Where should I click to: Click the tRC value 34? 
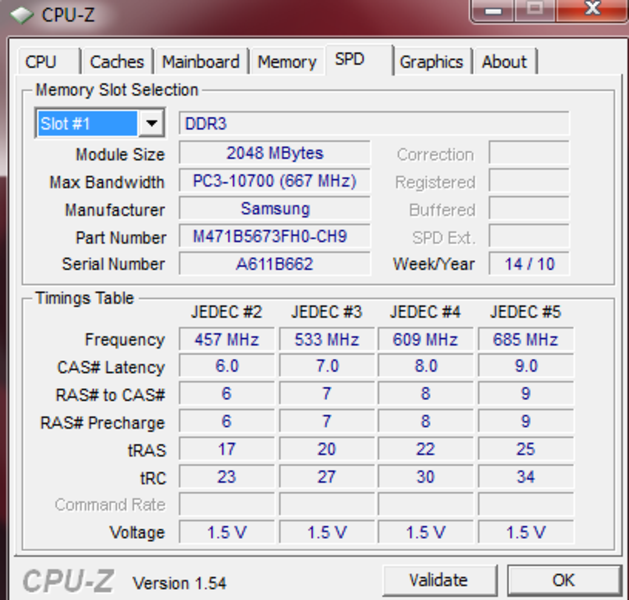pyautogui.click(x=526, y=477)
